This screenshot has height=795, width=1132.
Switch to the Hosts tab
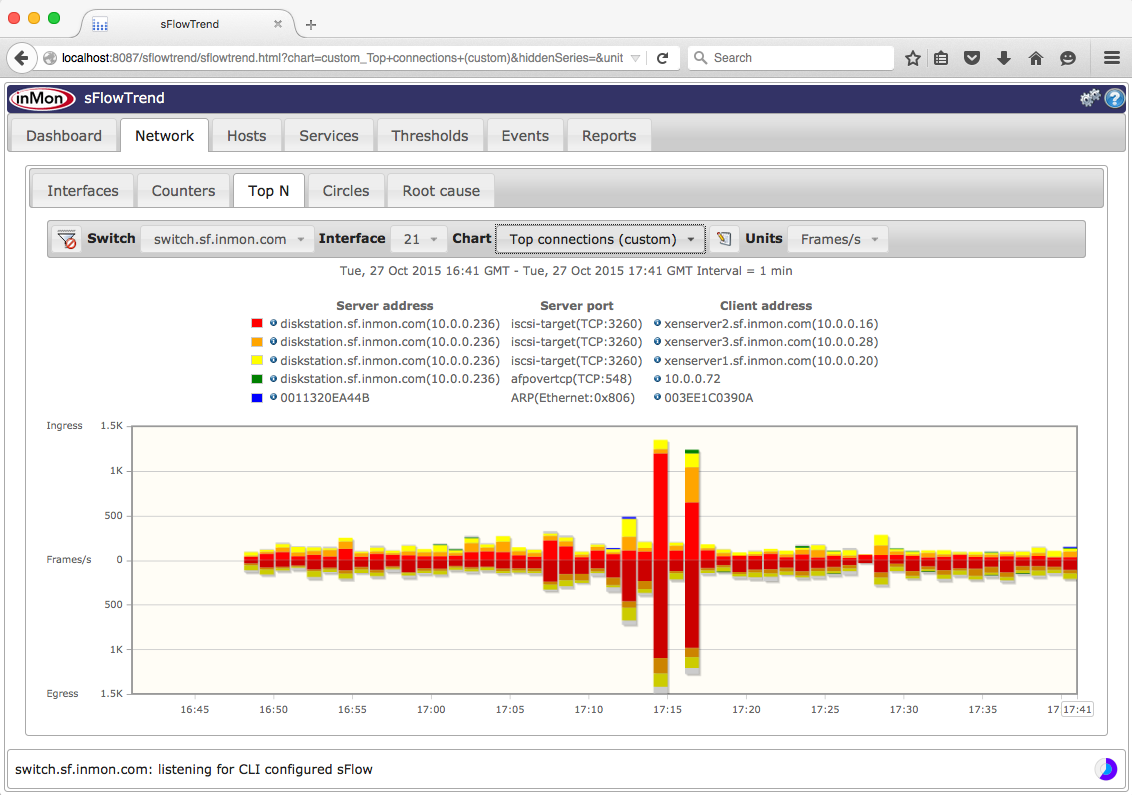click(x=246, y=135)
